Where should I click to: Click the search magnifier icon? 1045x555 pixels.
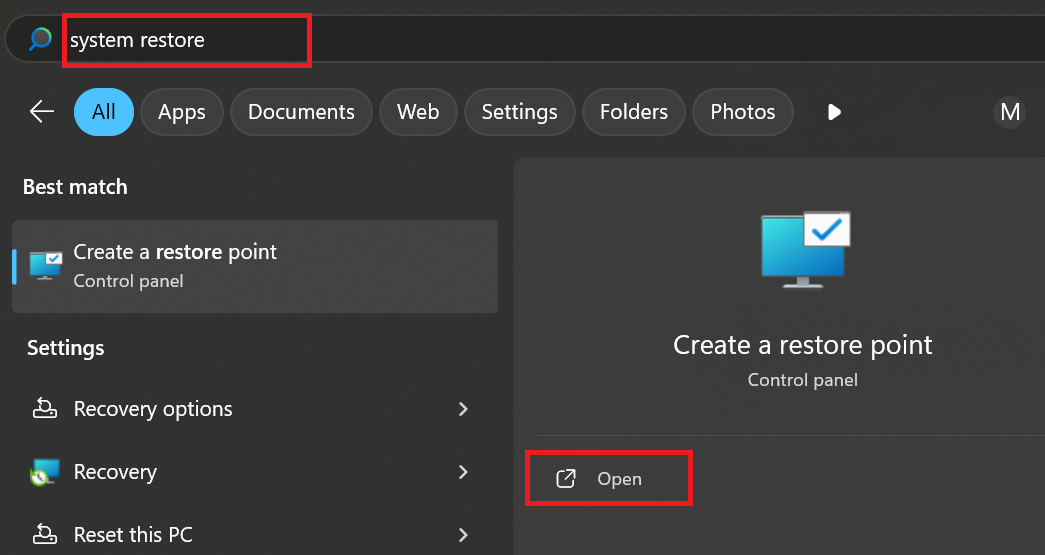(x=40, y=40)
